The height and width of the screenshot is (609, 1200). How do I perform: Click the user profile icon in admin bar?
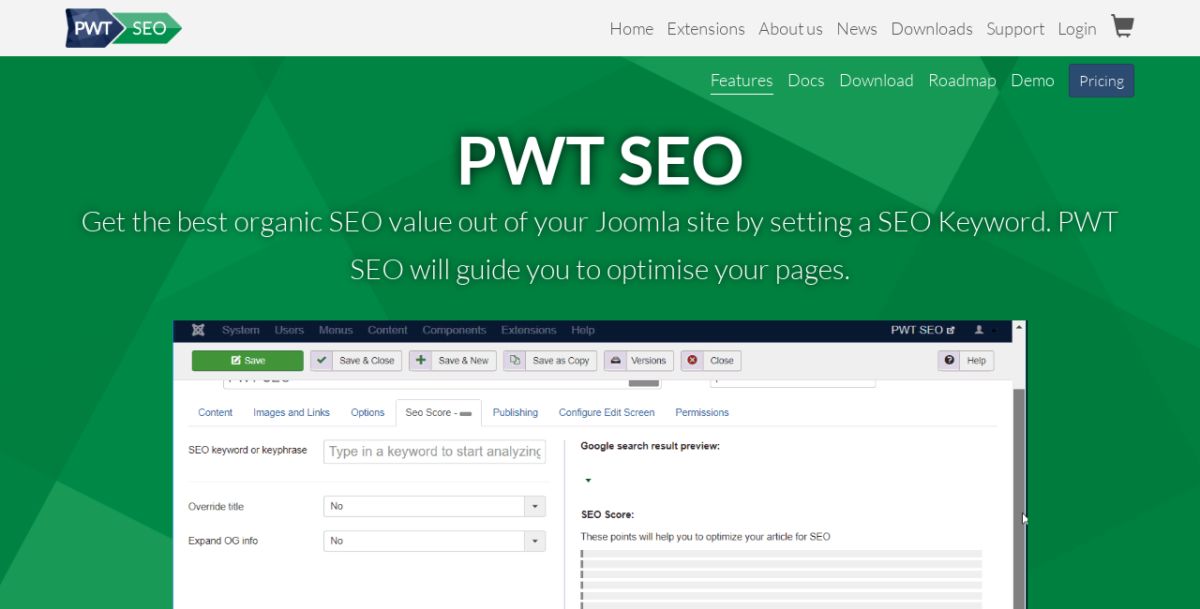point(979,330)
